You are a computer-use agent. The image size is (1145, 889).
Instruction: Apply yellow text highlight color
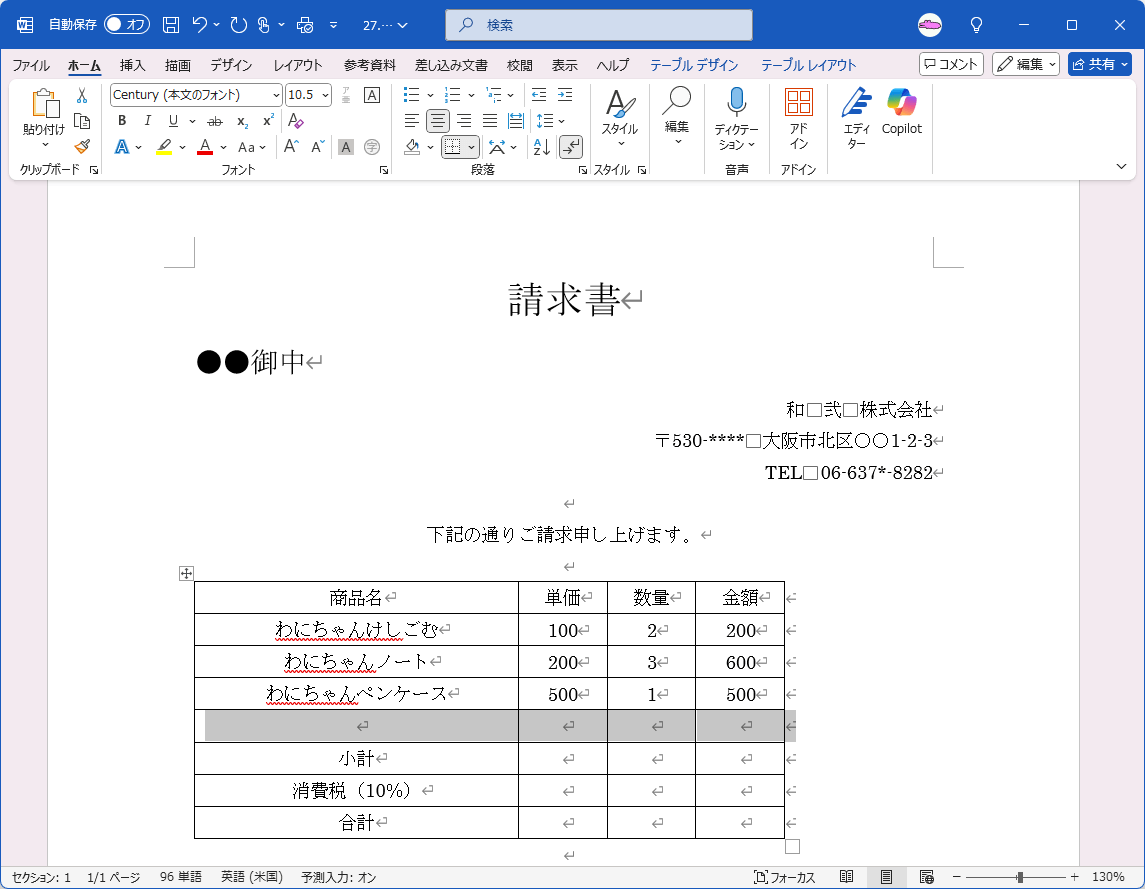pos(164,147)
